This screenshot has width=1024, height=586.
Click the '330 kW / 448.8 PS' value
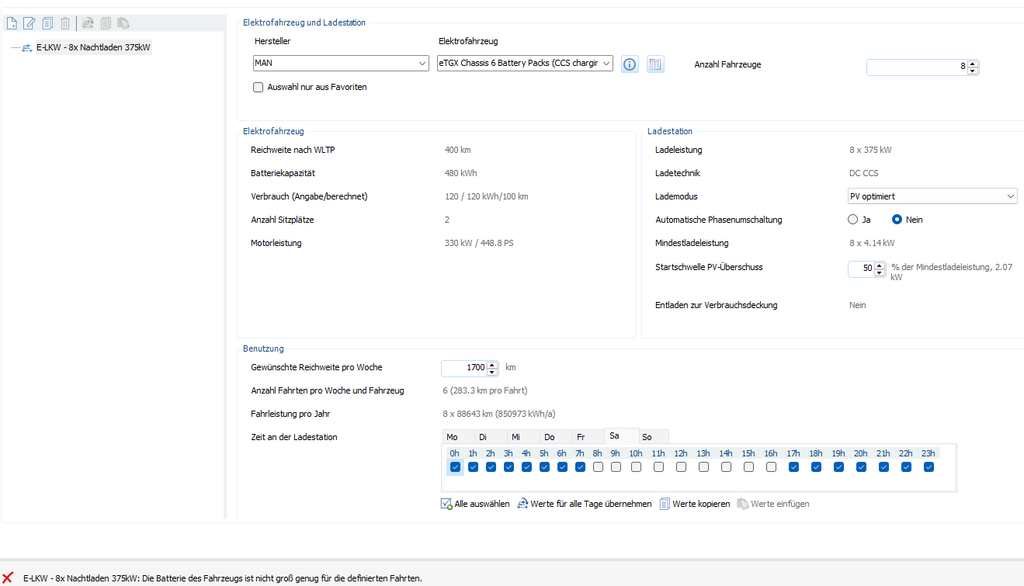(479, 243)
